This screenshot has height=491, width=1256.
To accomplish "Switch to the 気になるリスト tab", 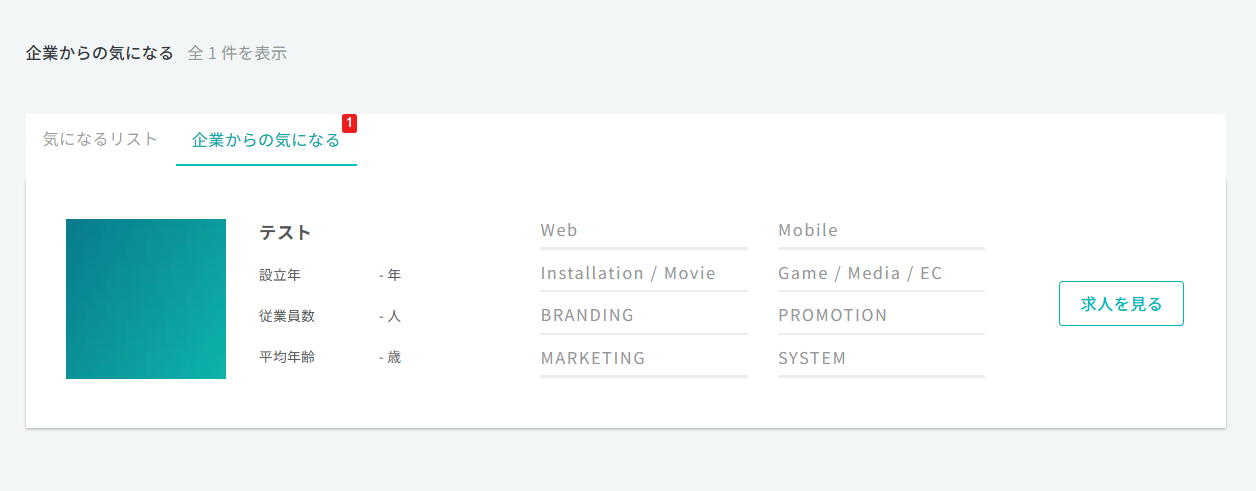I will [x=100, y=139].
